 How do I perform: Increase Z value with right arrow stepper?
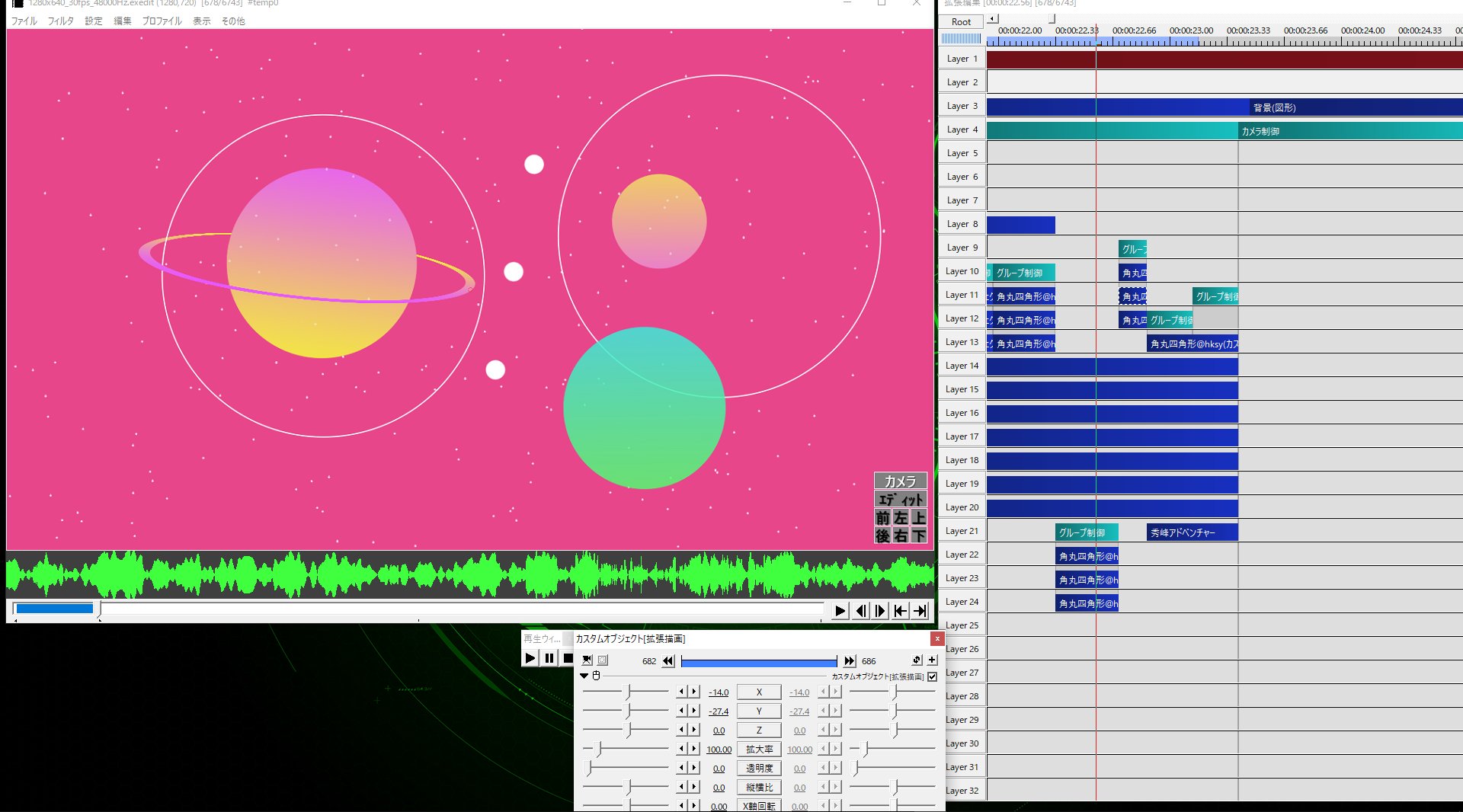tap(693, 730)
